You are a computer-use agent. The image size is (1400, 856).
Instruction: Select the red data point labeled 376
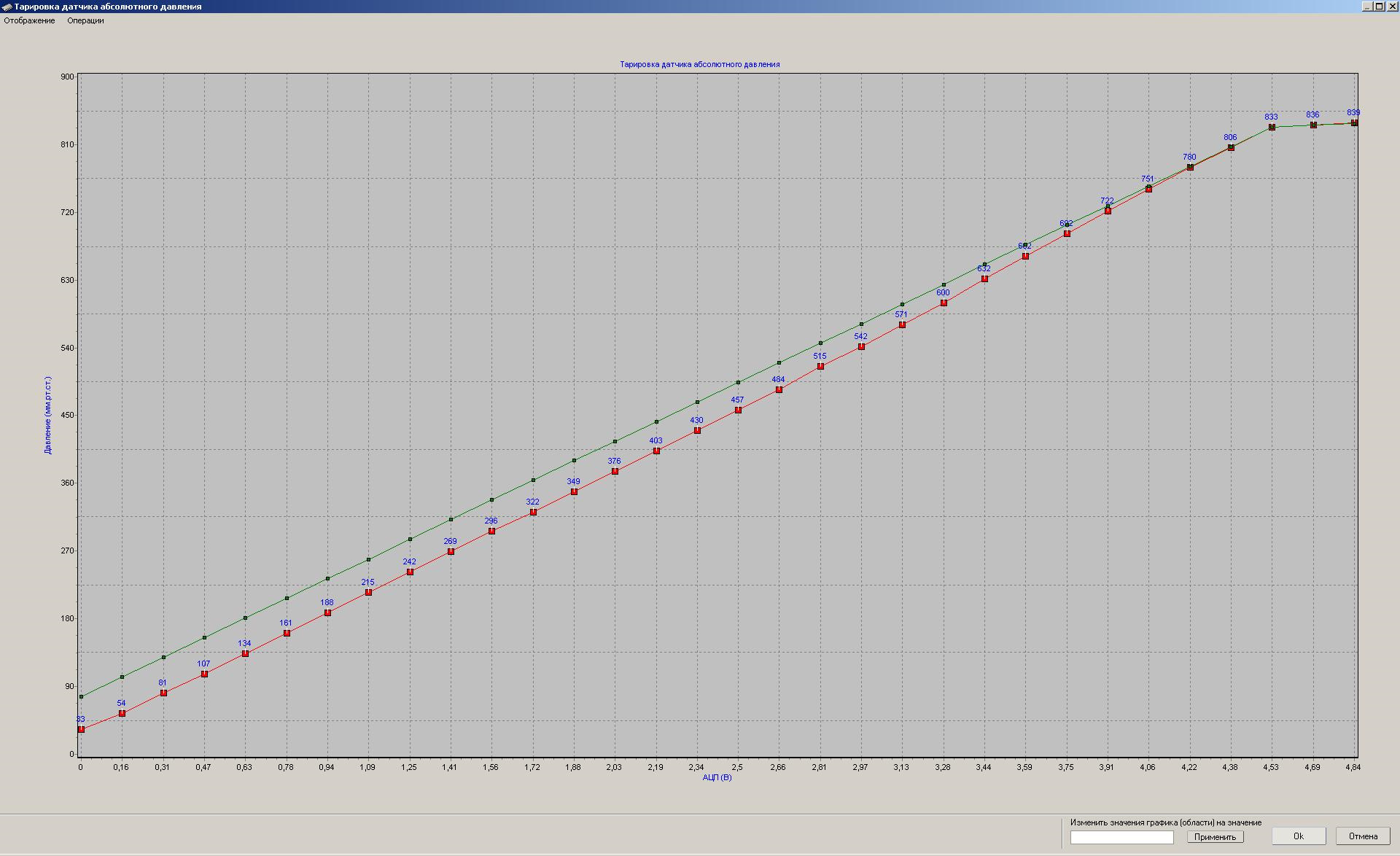615,471
